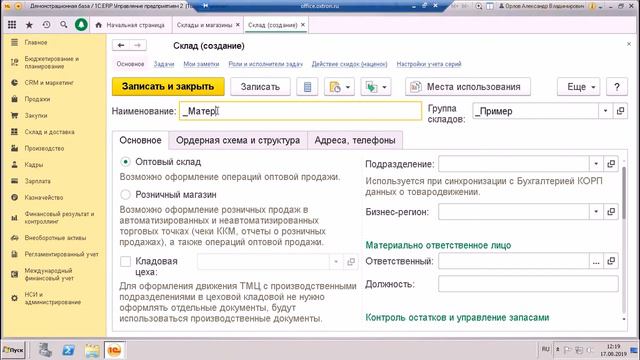Click 1C icon in Windows taskbar
Image resolution: width=640 pixels, height=360 pixels.
(x=114, y=350)
